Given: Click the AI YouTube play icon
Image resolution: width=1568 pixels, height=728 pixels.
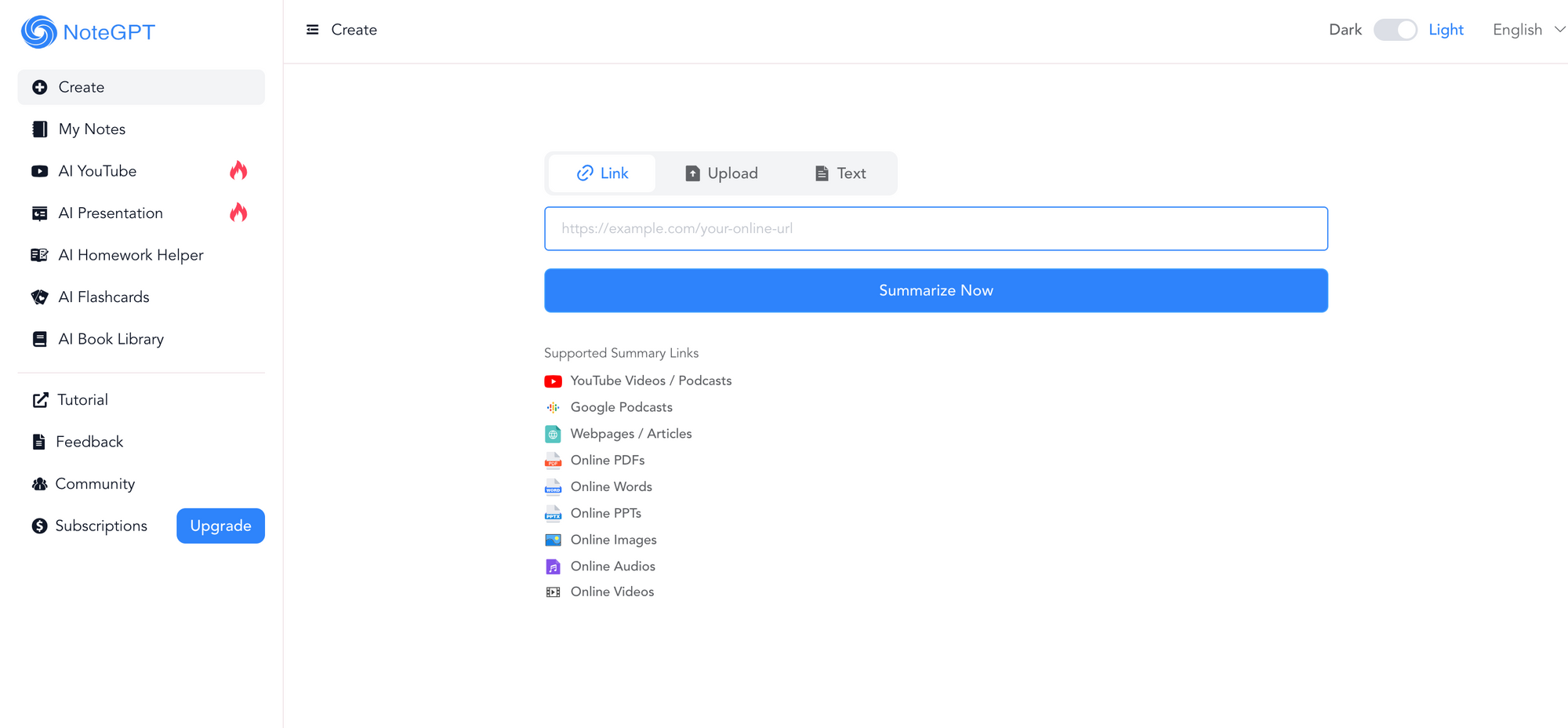Looking at the screenshot, I should click(x=40, y=171).
